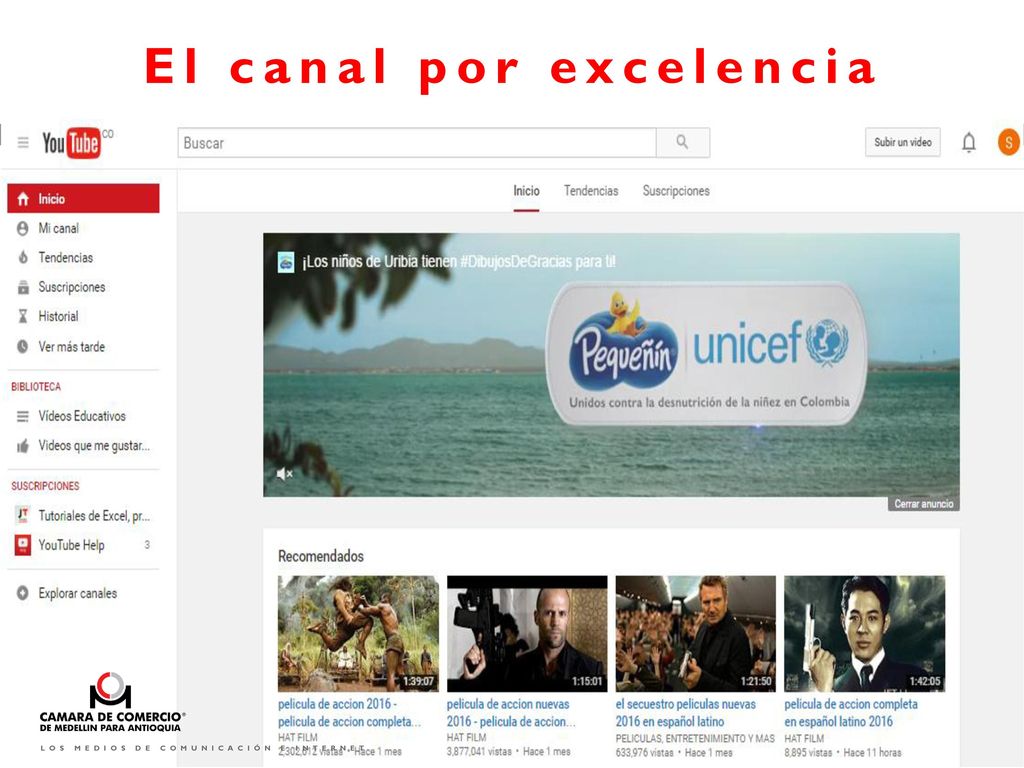Click the magnifier search button
The width and height of the screenshot is (1024, 768).
(x=682, y=142)
